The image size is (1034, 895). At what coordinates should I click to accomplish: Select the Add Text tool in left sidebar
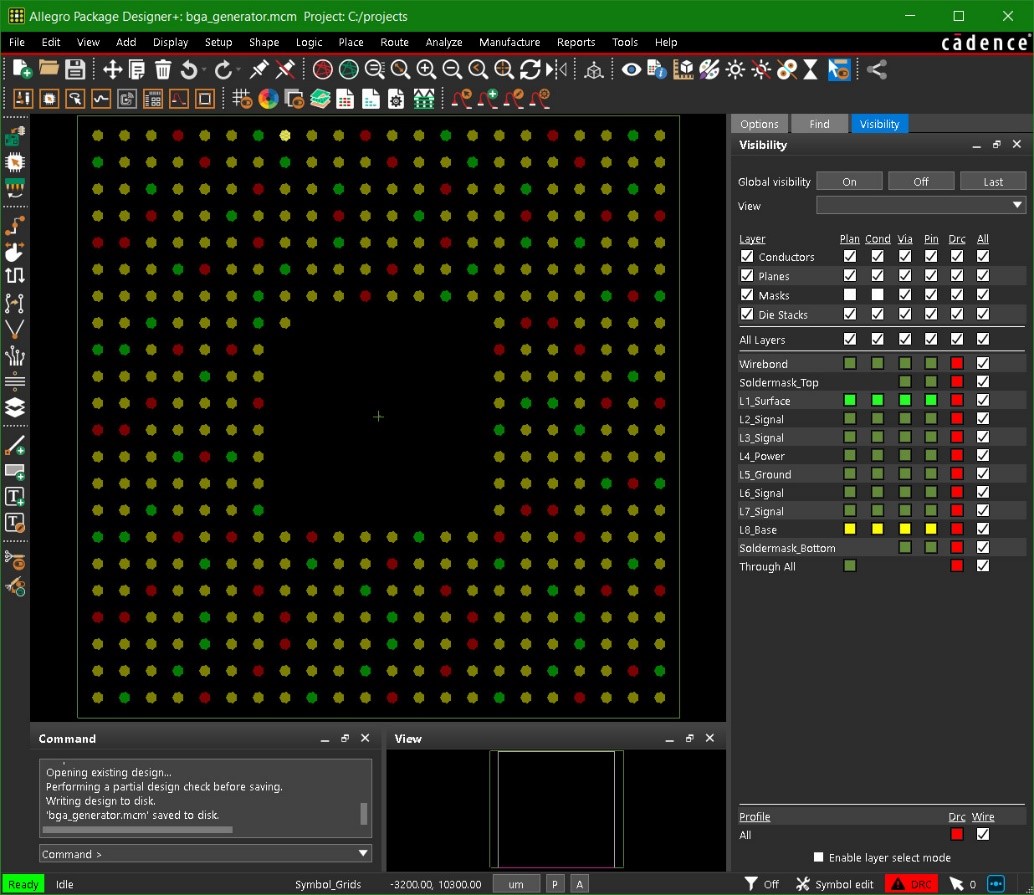[x=14, y=496]
